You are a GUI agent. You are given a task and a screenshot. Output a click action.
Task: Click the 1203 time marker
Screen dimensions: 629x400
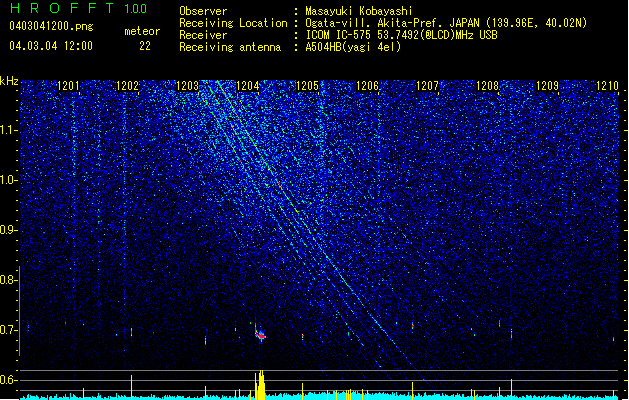click(187, 86)
